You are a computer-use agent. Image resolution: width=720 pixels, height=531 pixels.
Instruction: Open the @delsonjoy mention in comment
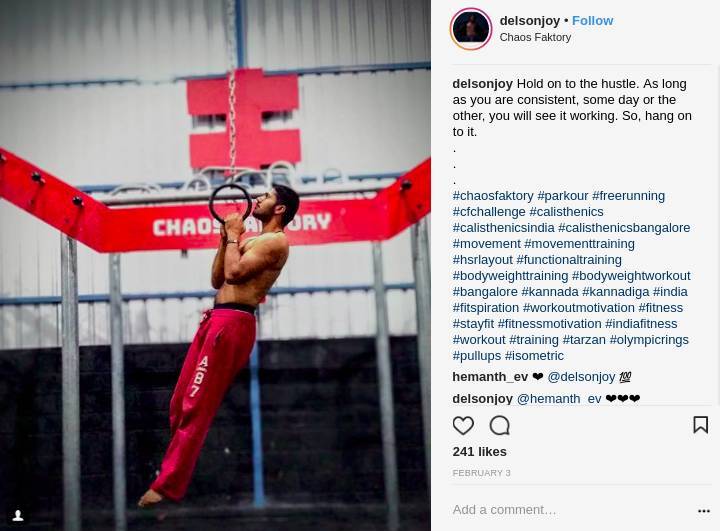[x=581, y=377]
